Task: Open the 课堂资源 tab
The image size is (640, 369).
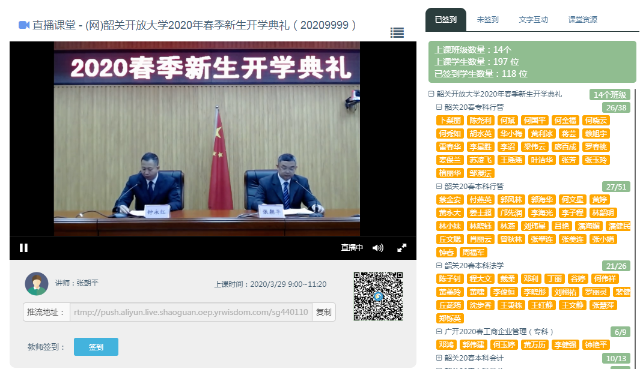Action: coord(583,20)
